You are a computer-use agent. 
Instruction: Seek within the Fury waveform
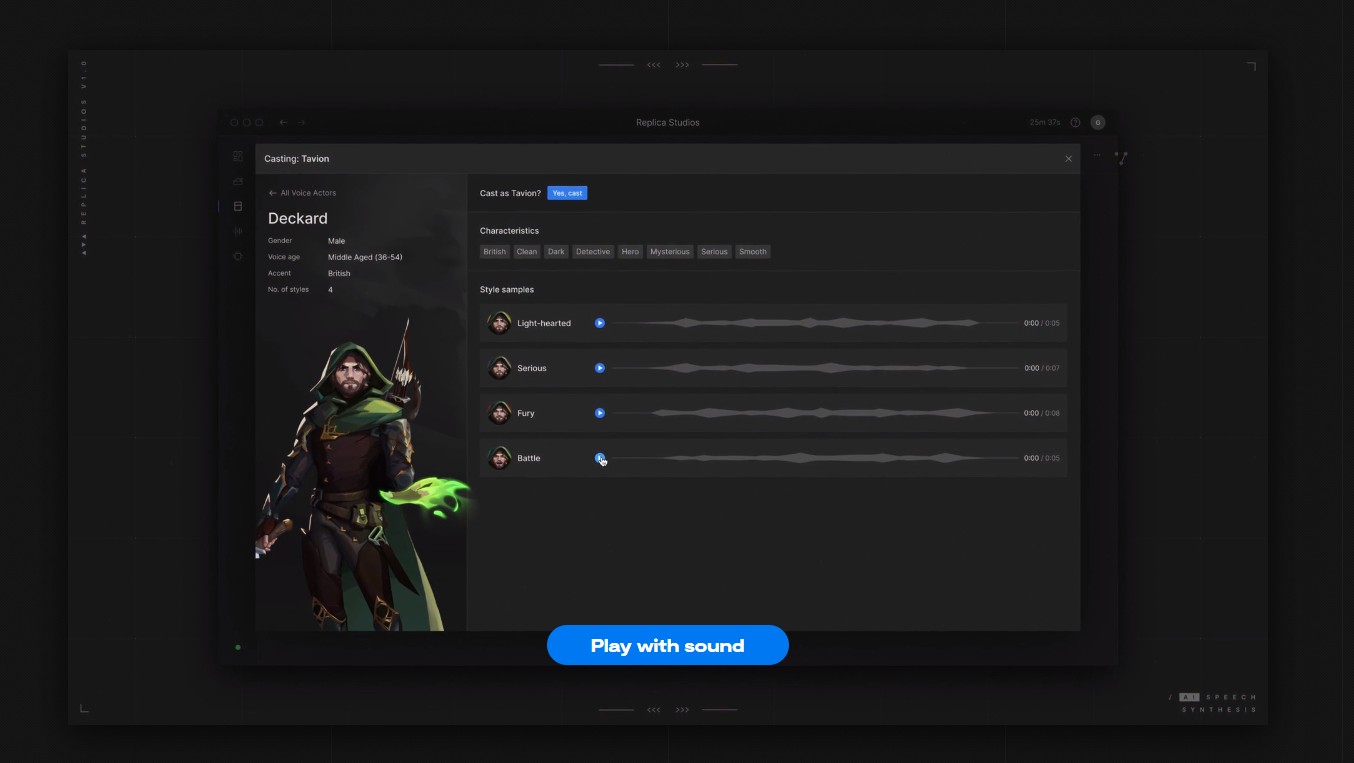815,413
